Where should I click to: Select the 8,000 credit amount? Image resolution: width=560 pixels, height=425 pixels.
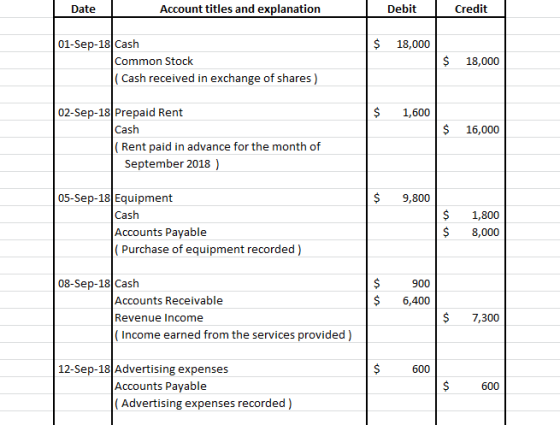point(486,232)
